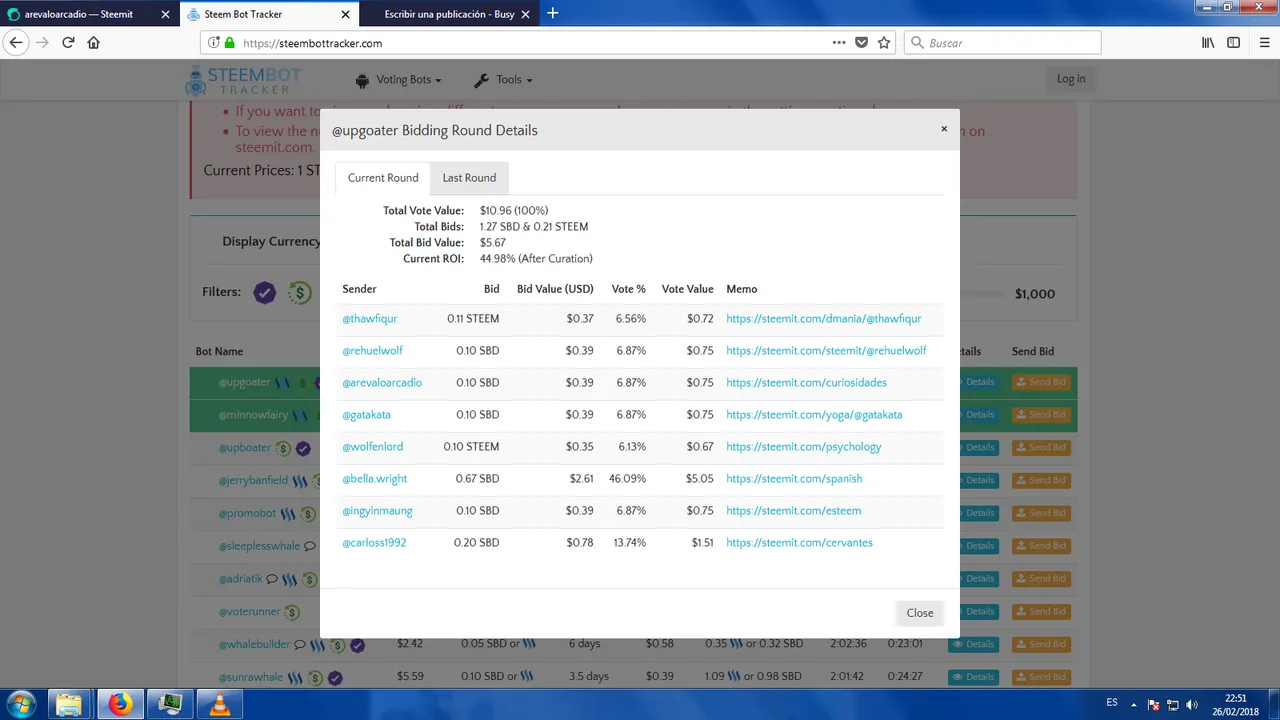Open memo link steemit.com/curiosidades

tap(806, 383)
